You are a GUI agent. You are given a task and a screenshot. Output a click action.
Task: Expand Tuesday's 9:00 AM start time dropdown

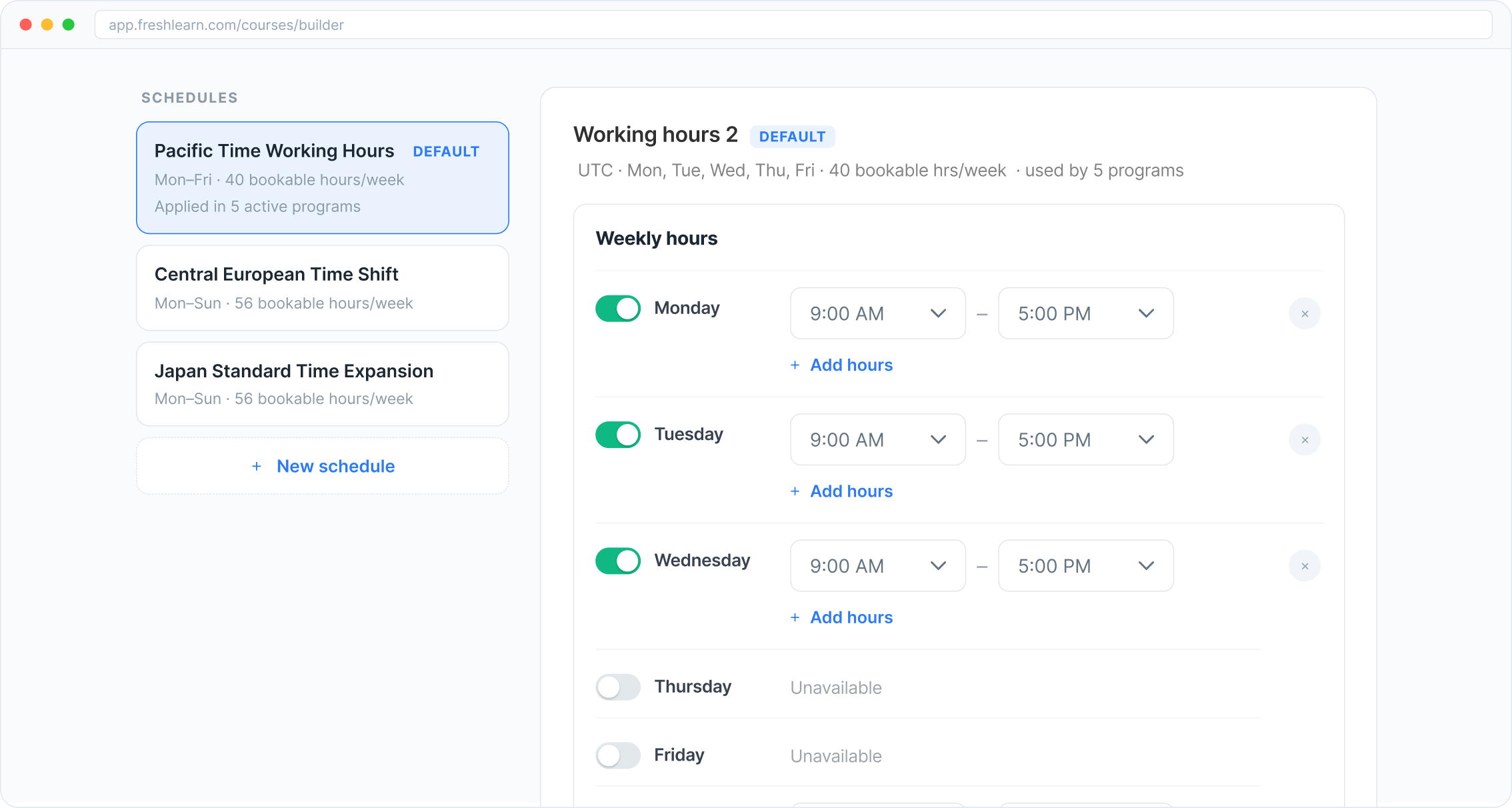877,439
